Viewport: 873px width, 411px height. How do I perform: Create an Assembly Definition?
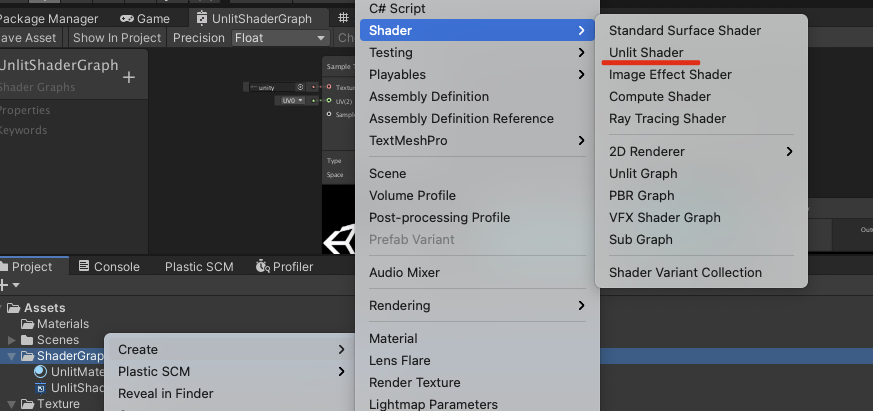429,96
